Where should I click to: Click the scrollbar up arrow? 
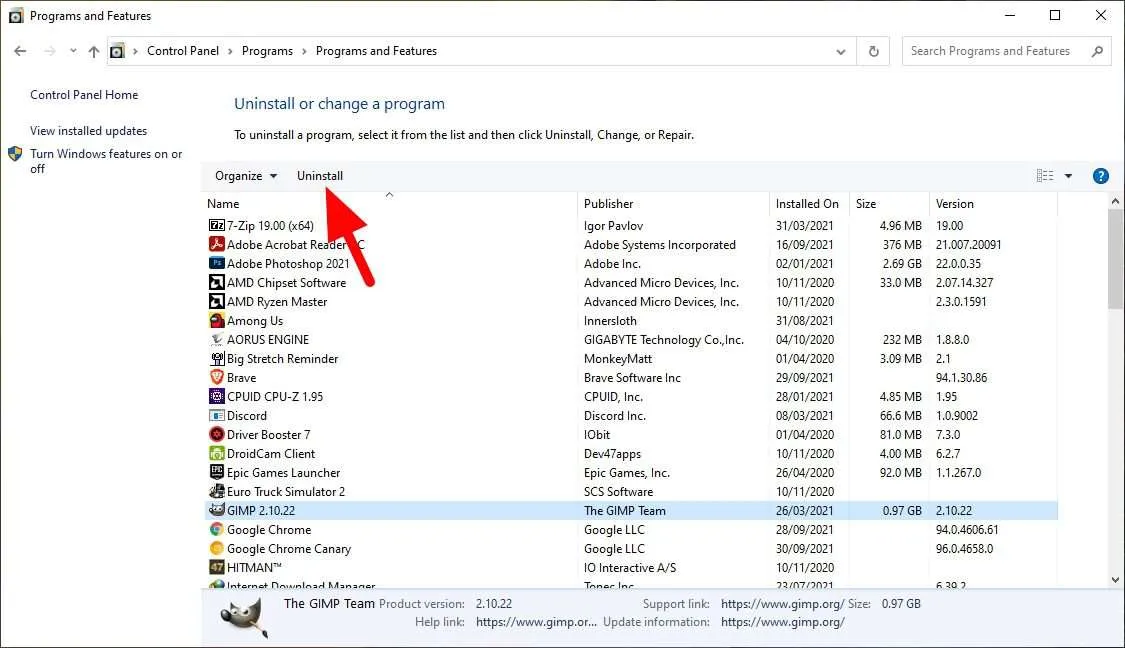(x=1115, y=202)
